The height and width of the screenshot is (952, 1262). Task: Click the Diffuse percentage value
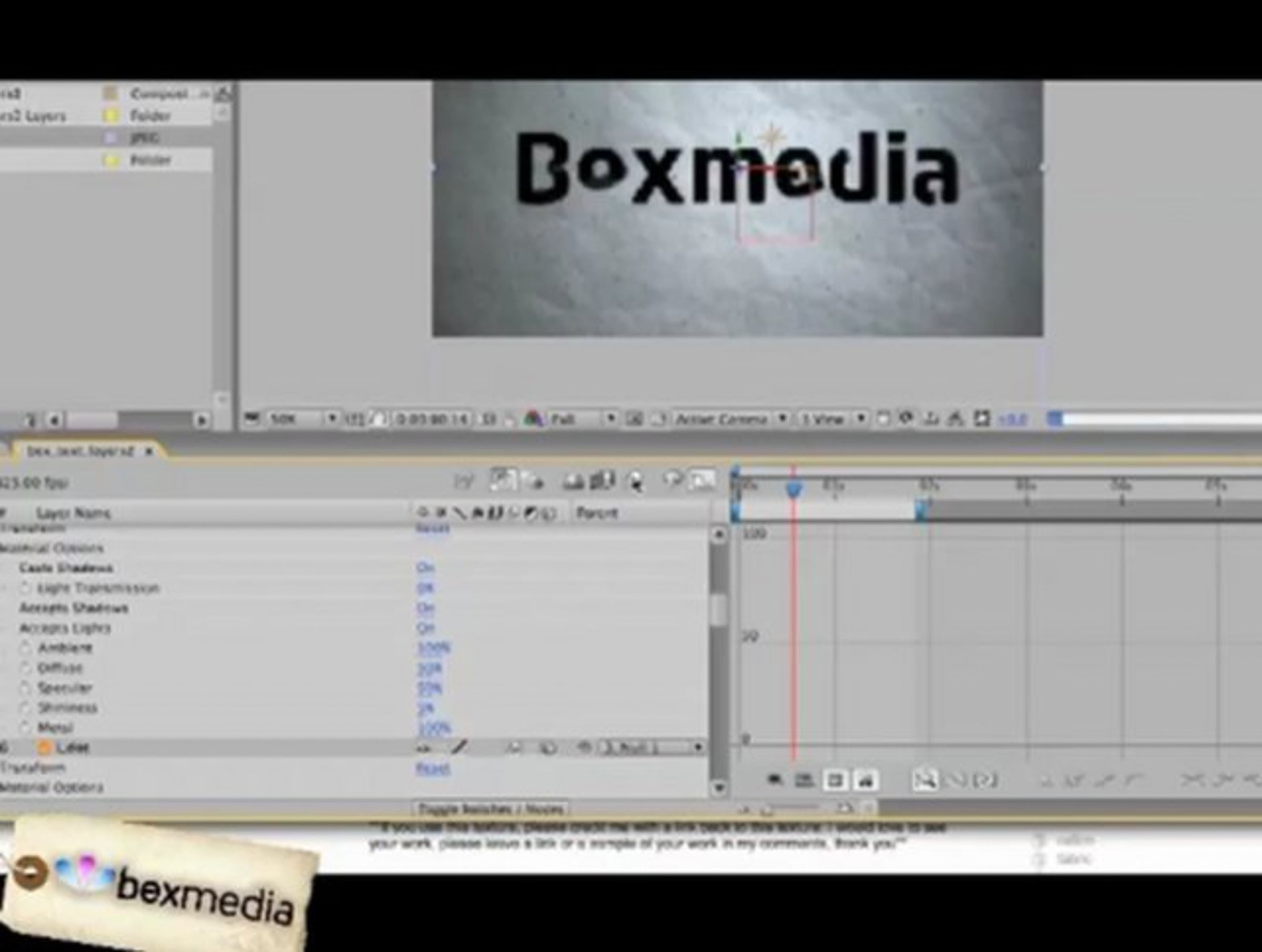(x=430, y=668)
